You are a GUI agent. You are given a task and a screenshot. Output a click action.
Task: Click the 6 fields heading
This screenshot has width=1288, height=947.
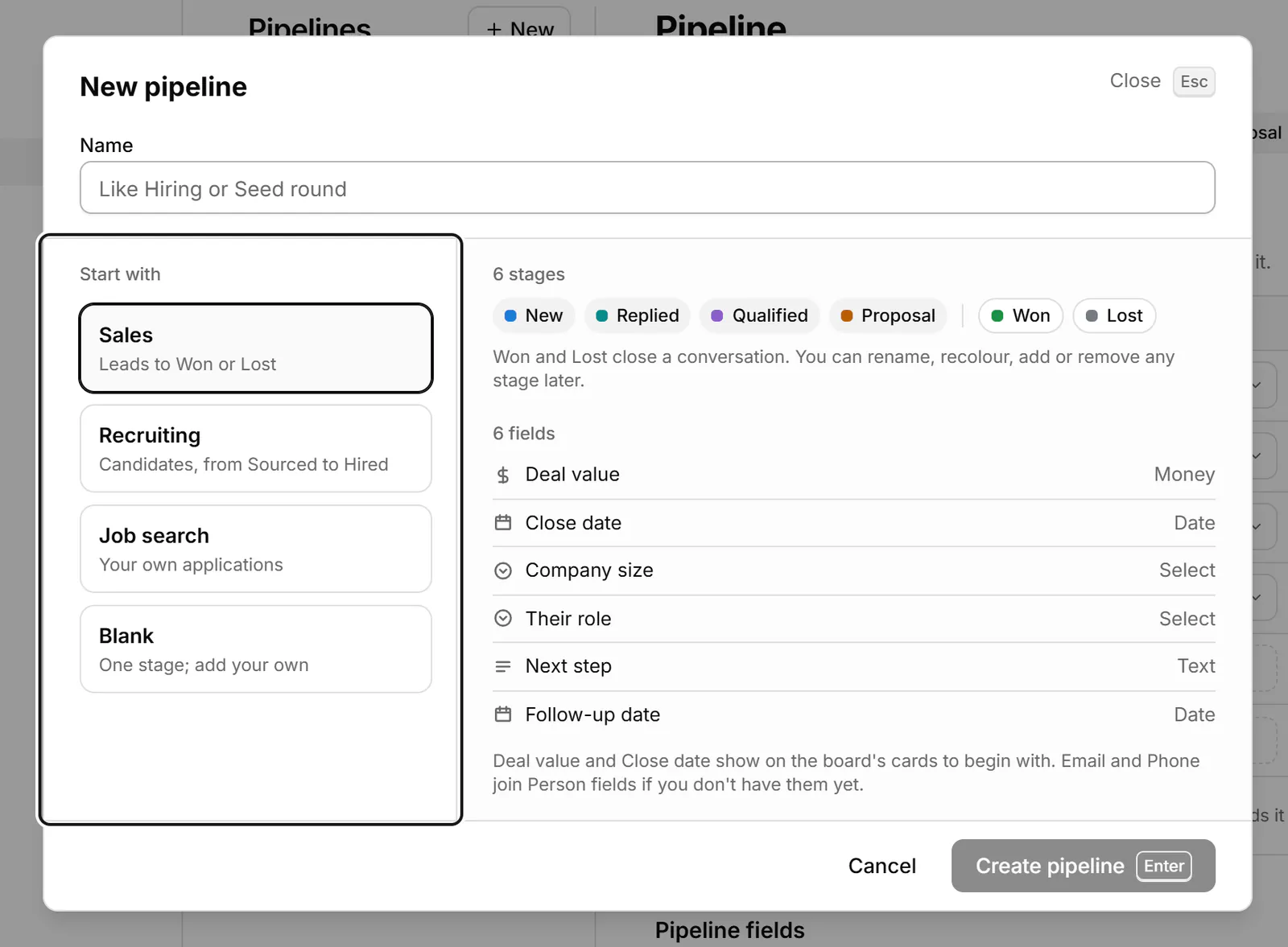tap(524, 434)
